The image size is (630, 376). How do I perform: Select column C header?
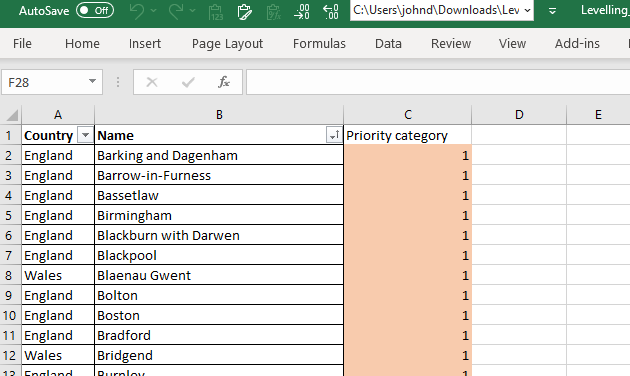407,115
